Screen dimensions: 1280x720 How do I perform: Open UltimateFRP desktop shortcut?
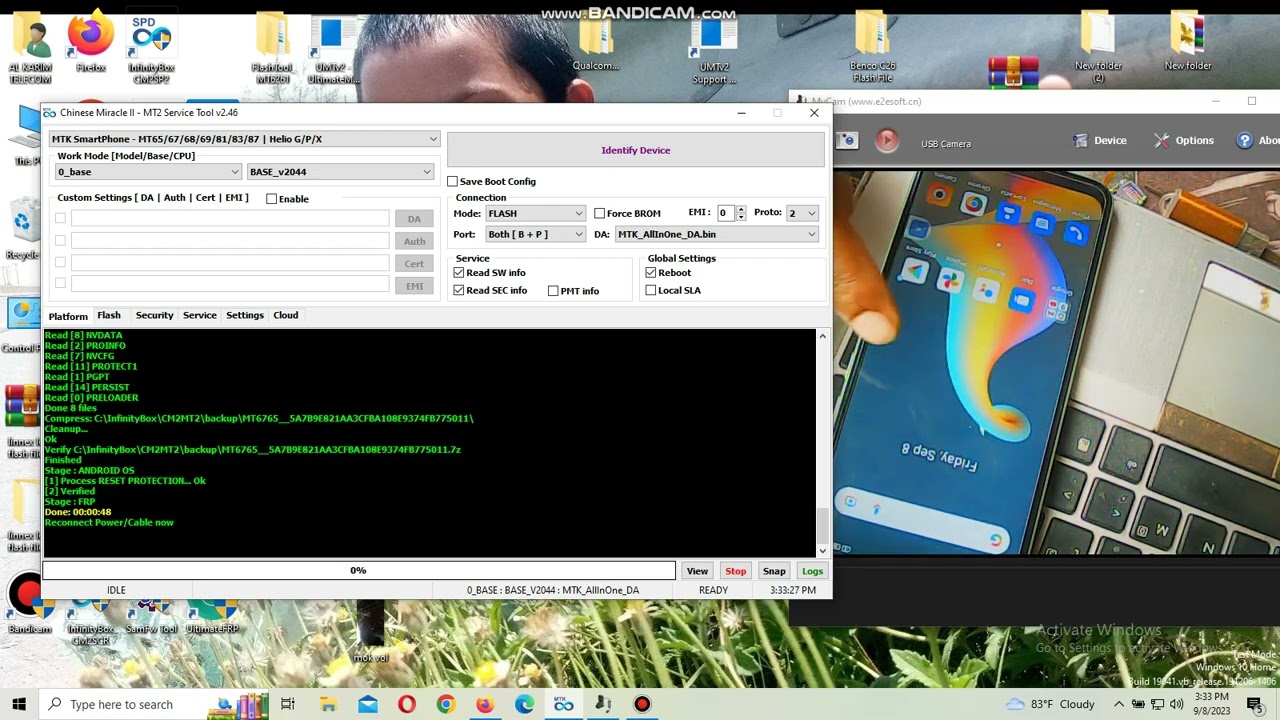click(x=211, y=615)
